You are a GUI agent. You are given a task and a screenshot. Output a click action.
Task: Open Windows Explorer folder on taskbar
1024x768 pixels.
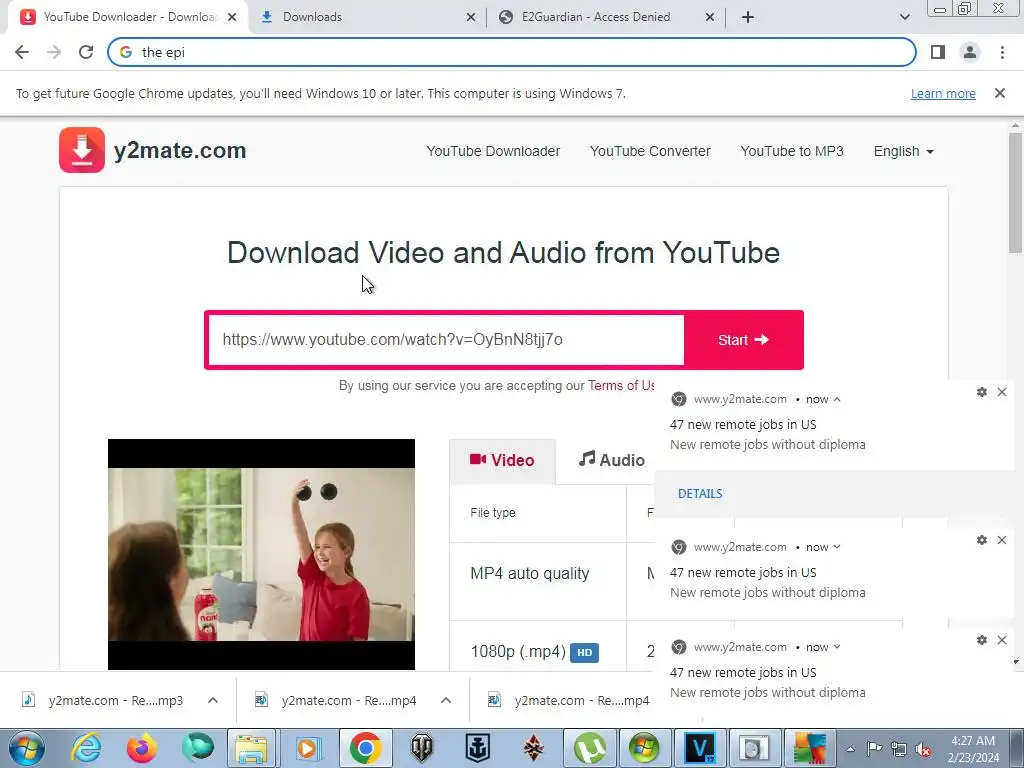point(252,748)
